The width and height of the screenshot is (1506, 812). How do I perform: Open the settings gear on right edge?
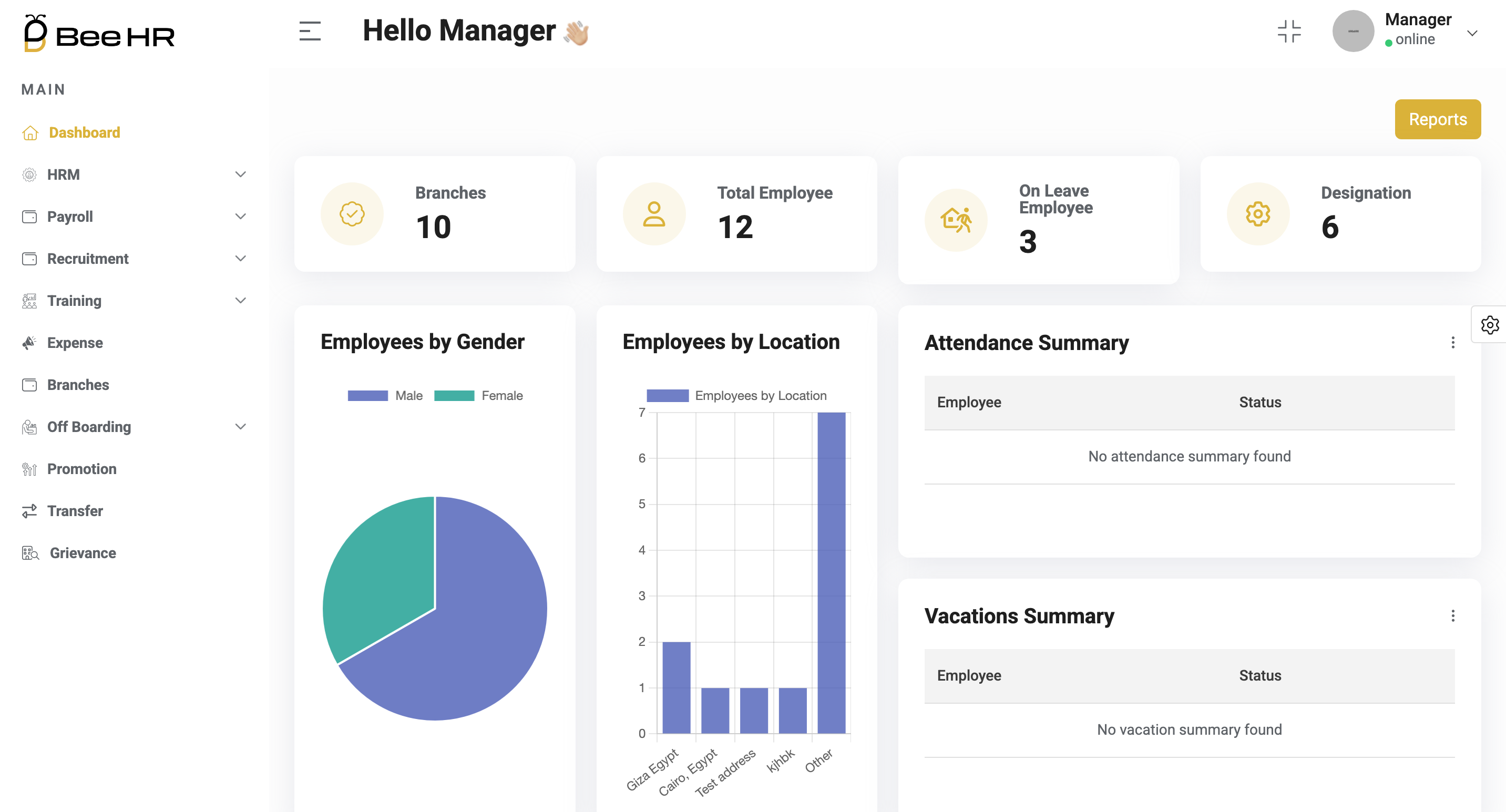pyautogui.click(x=1490, y=325)
